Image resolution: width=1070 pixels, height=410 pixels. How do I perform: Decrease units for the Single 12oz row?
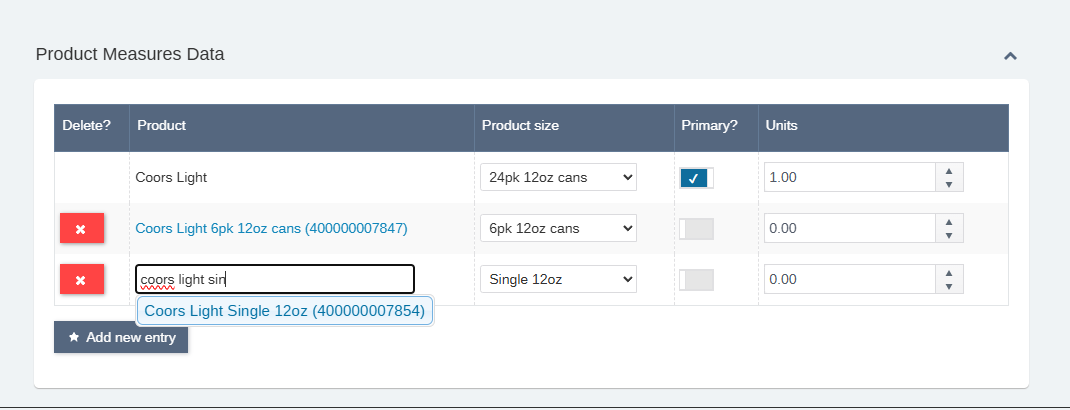(x=949, y=287)
